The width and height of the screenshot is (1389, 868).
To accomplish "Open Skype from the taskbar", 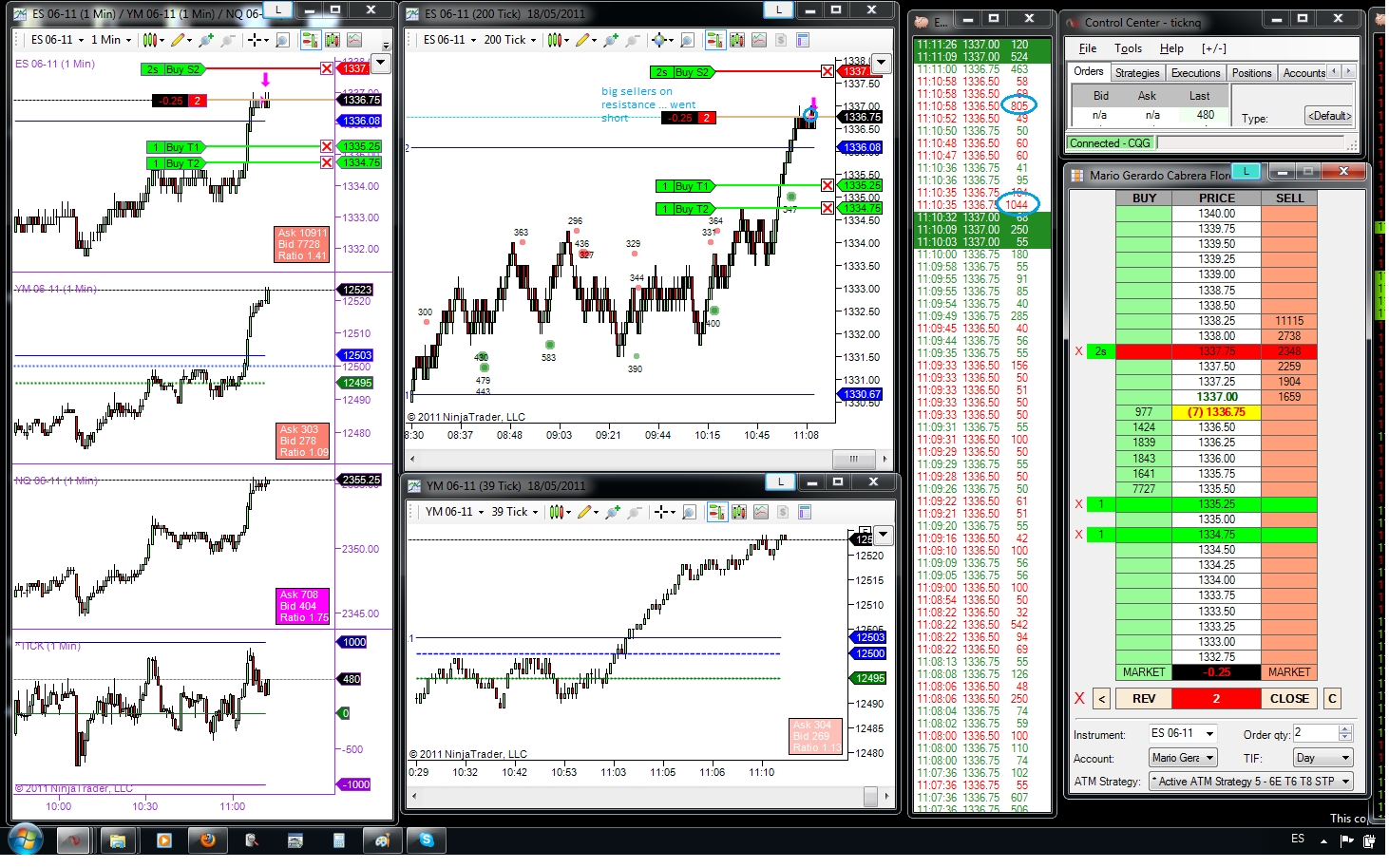I will (427, 840).
